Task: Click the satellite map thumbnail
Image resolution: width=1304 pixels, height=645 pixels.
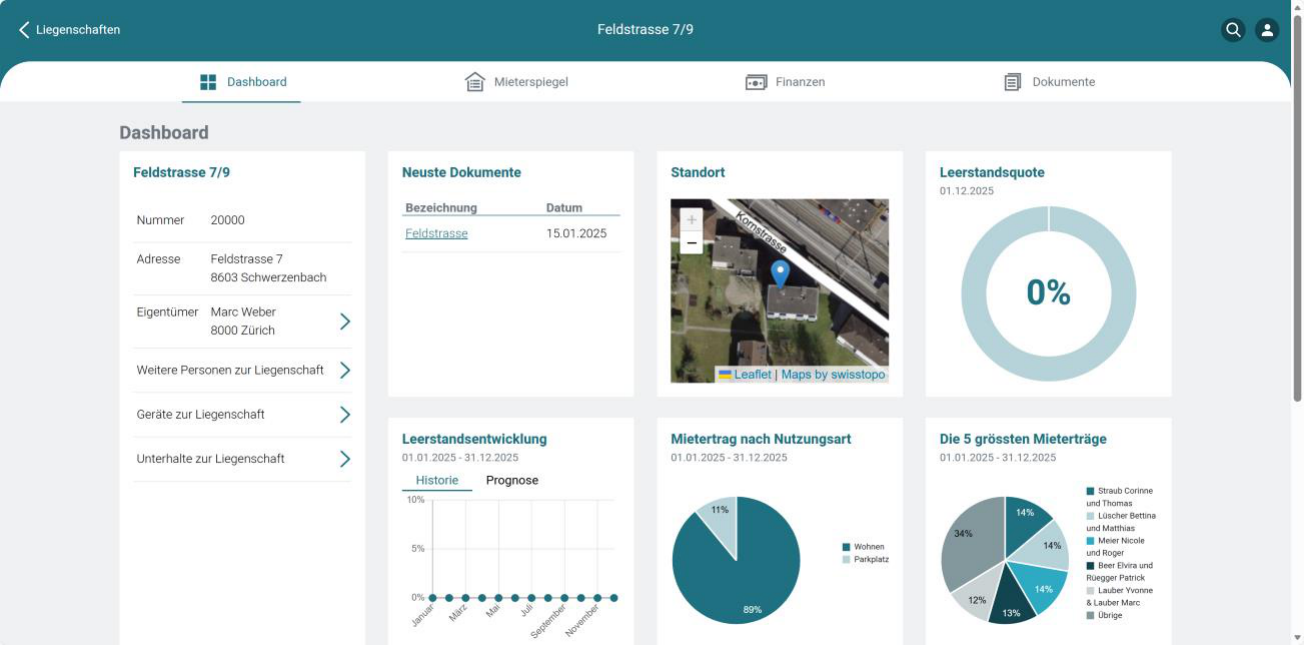Action: [x=780, y=291]
